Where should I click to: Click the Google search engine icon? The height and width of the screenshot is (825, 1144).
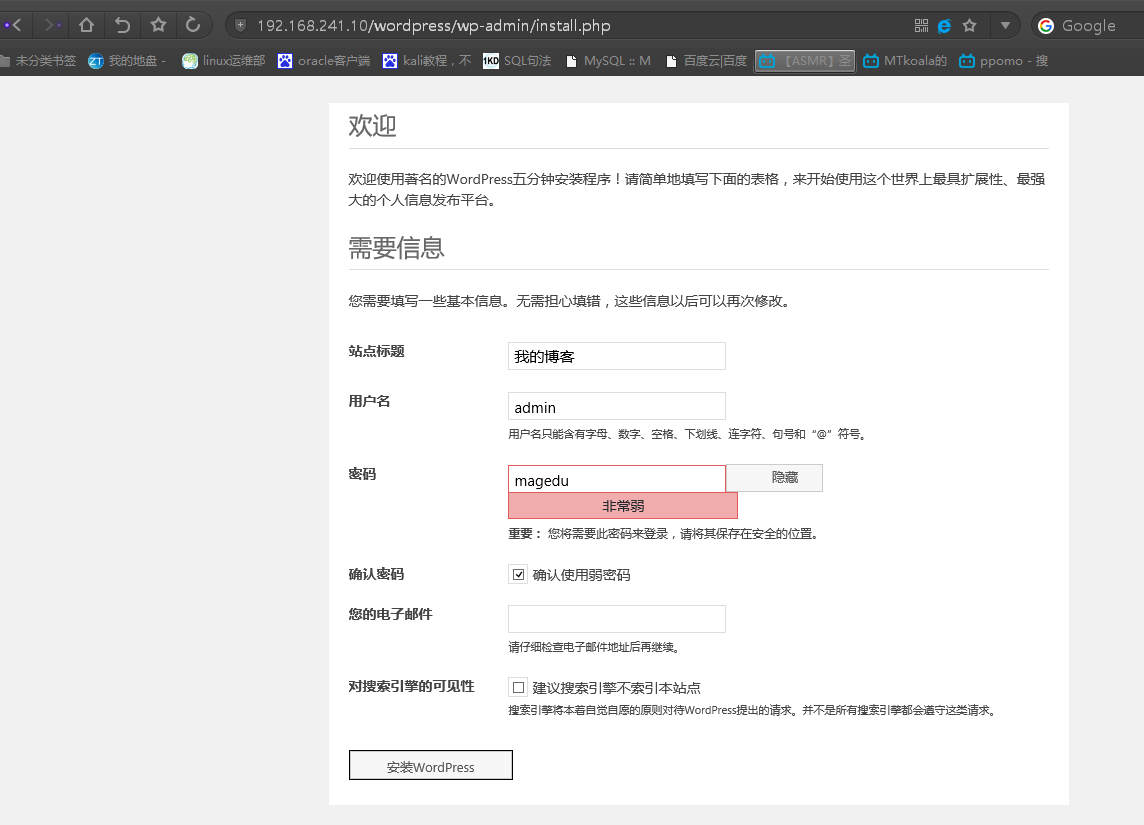point(1046,26)
